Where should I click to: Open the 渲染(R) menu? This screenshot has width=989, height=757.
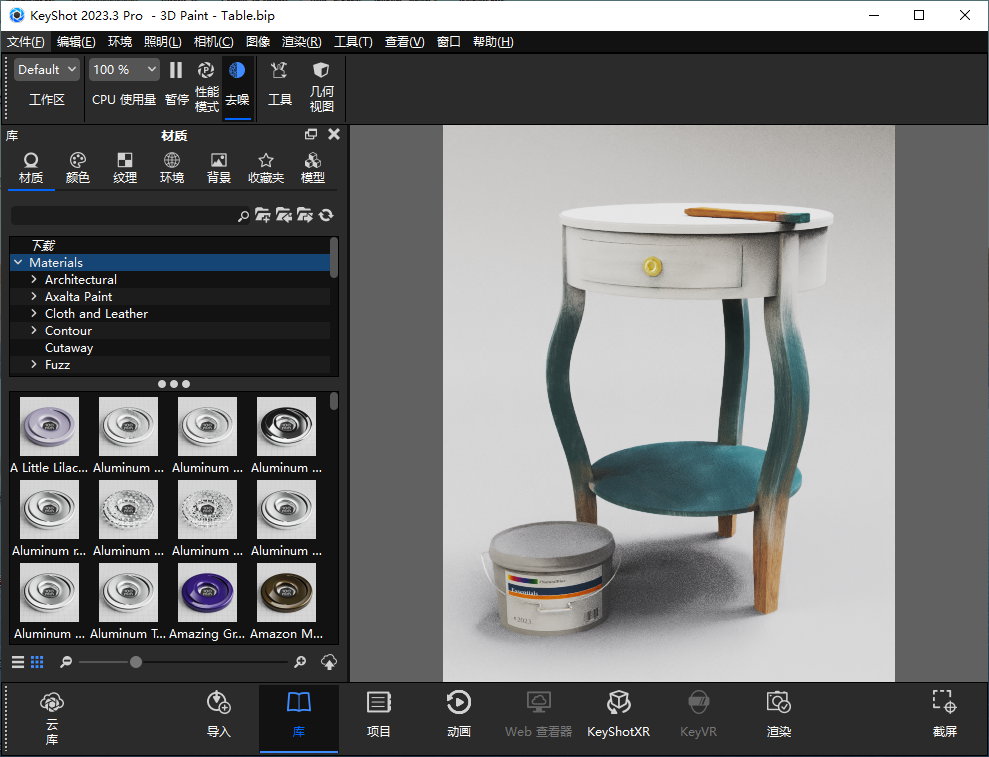pos(301,42)
